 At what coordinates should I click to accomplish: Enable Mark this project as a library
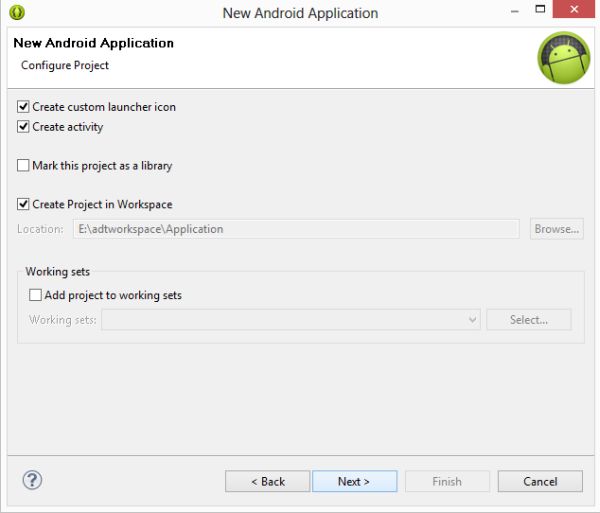coord(24,165)
